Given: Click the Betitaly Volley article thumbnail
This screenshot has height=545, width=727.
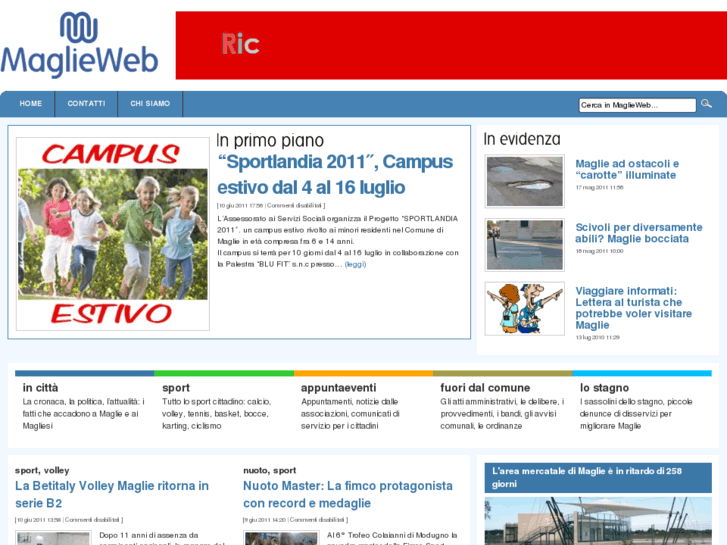Looking at the screenshot, I should coord(54,538).
